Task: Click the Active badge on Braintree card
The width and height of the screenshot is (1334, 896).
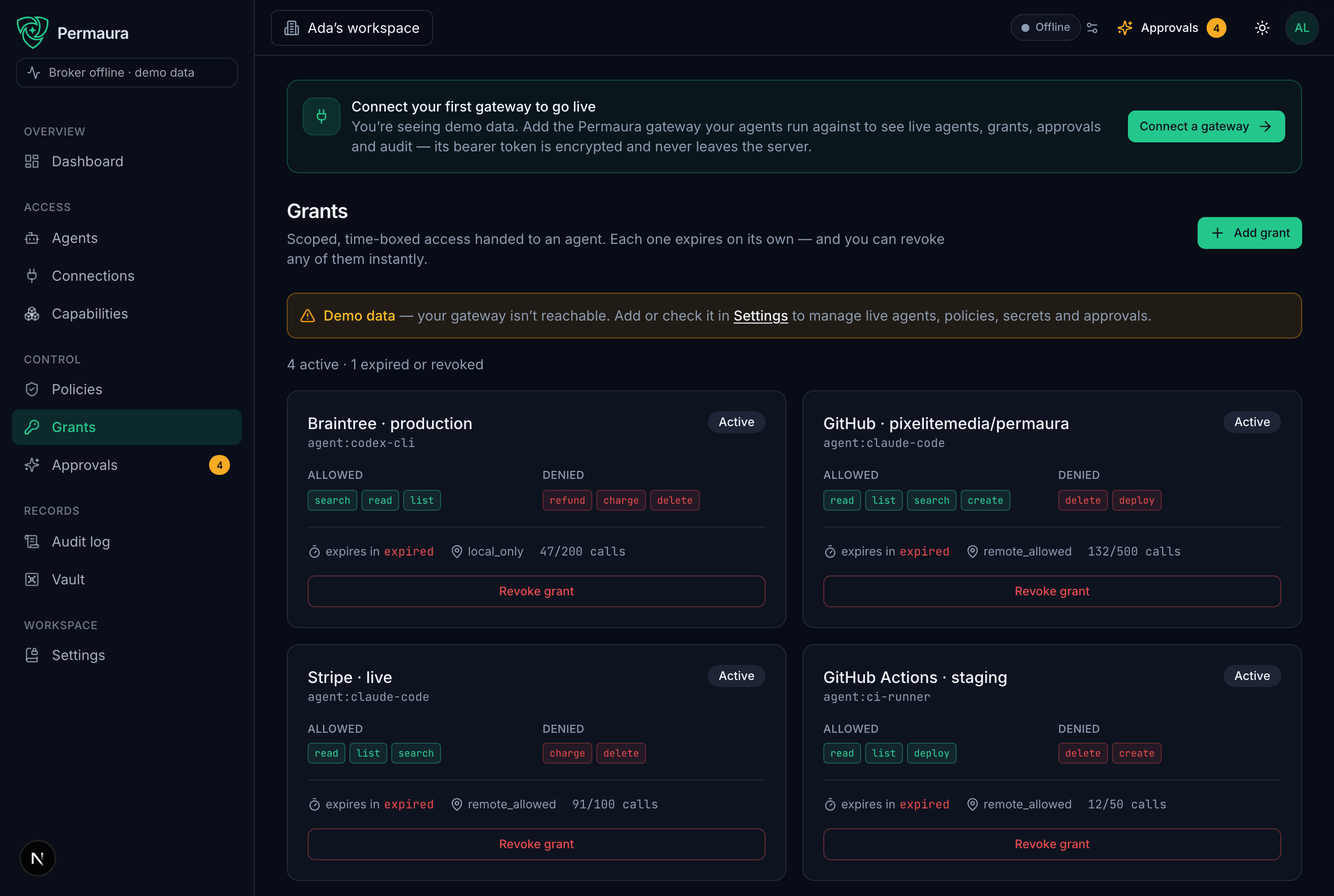Action: 736,422
